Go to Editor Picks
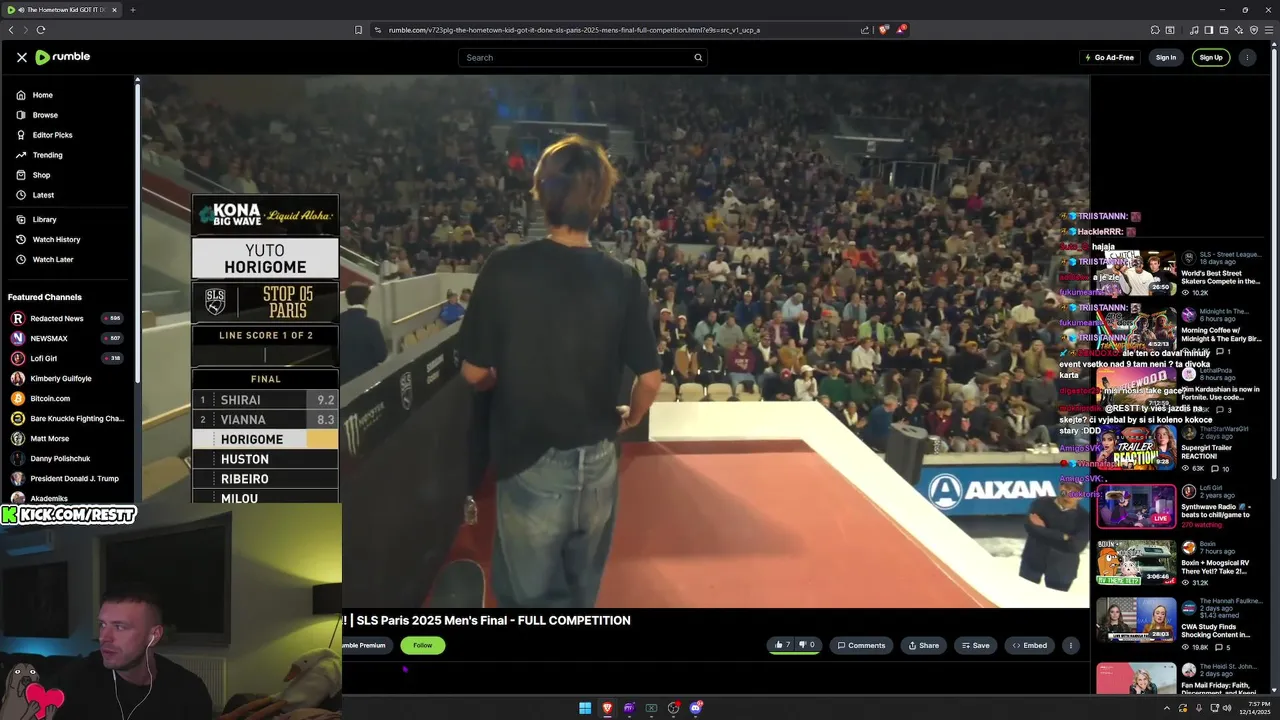1280x720 pixels. click(52, 135)
